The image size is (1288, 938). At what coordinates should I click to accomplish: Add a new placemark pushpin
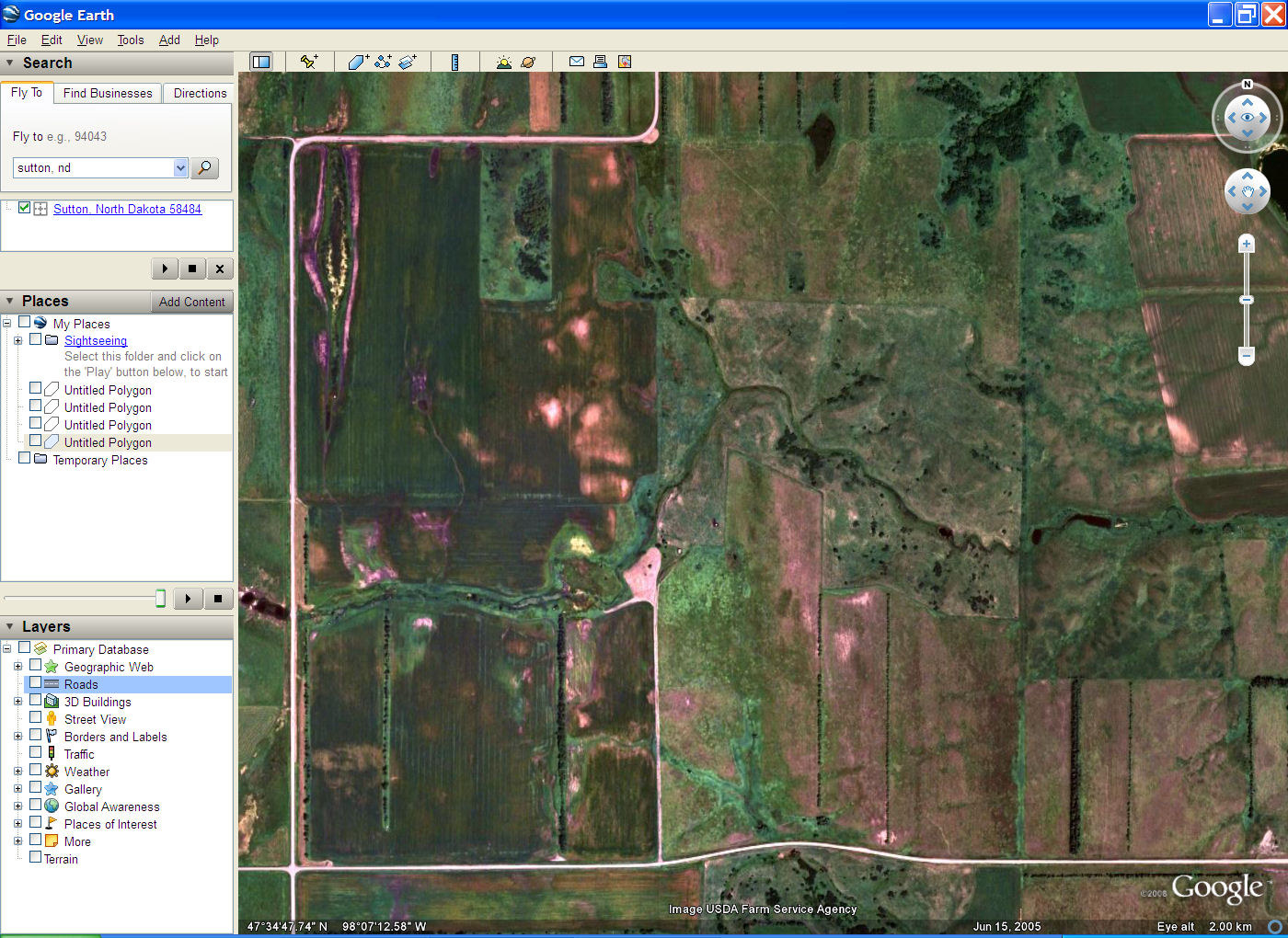(x=309, y=62)
